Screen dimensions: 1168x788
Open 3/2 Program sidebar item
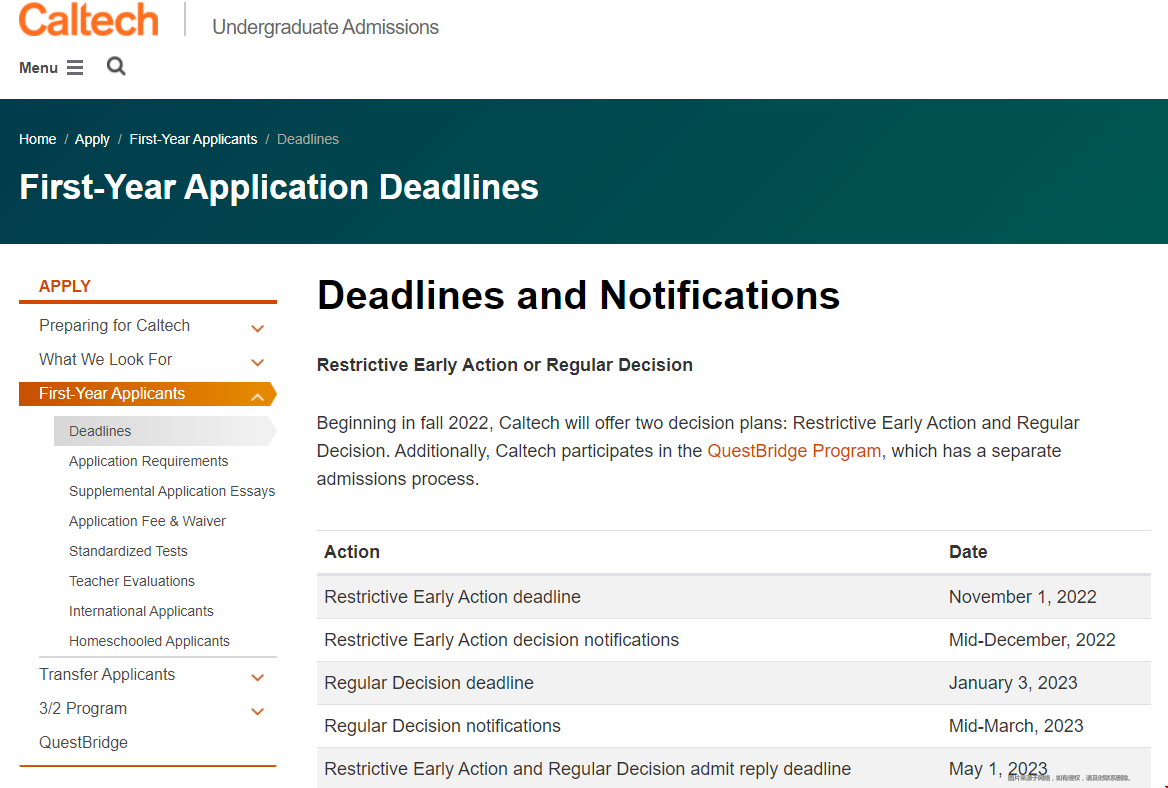(83, 708)
